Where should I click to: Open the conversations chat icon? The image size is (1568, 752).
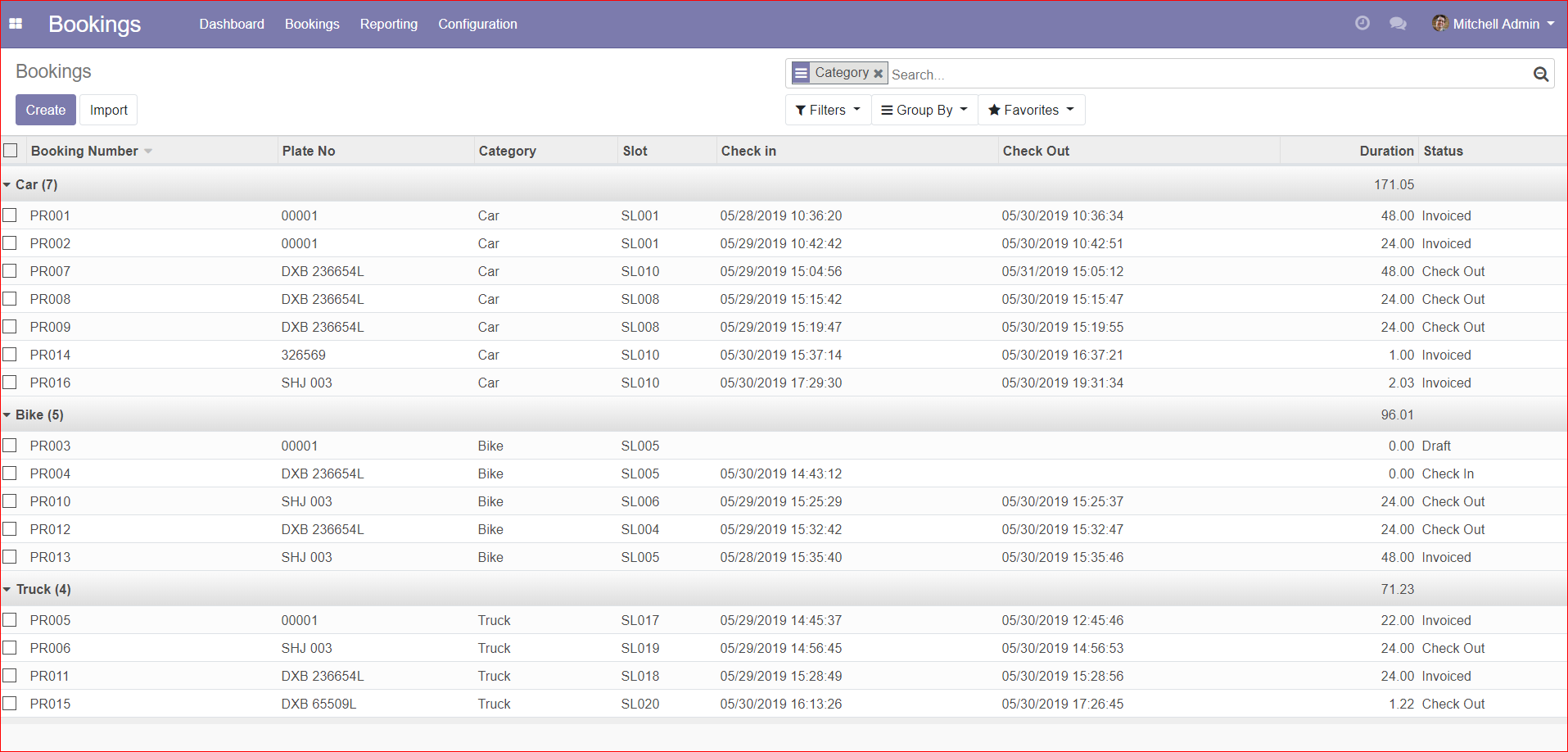tap(1398, 24)
